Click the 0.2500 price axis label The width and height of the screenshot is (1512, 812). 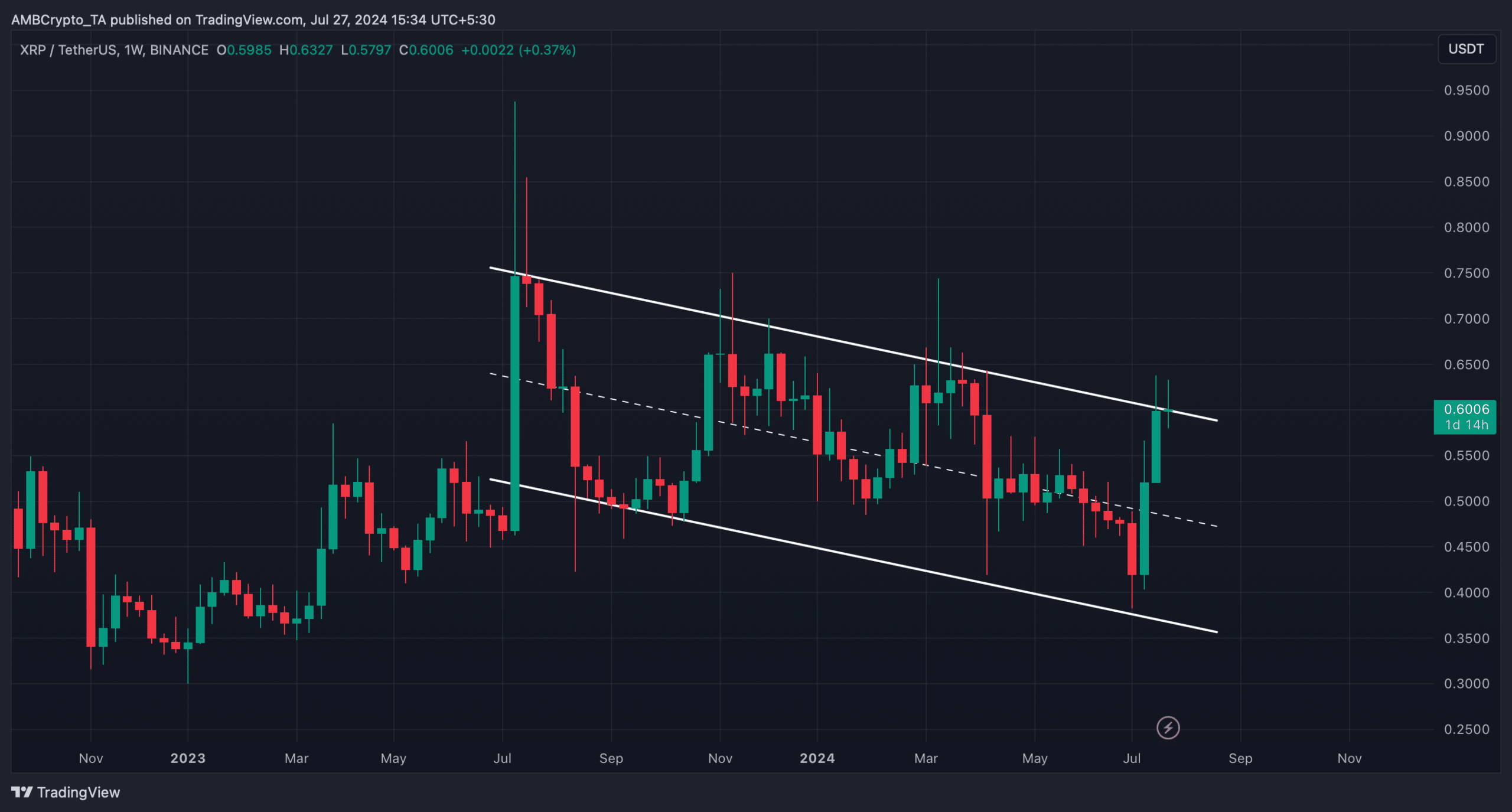(x=1467, y=729)
